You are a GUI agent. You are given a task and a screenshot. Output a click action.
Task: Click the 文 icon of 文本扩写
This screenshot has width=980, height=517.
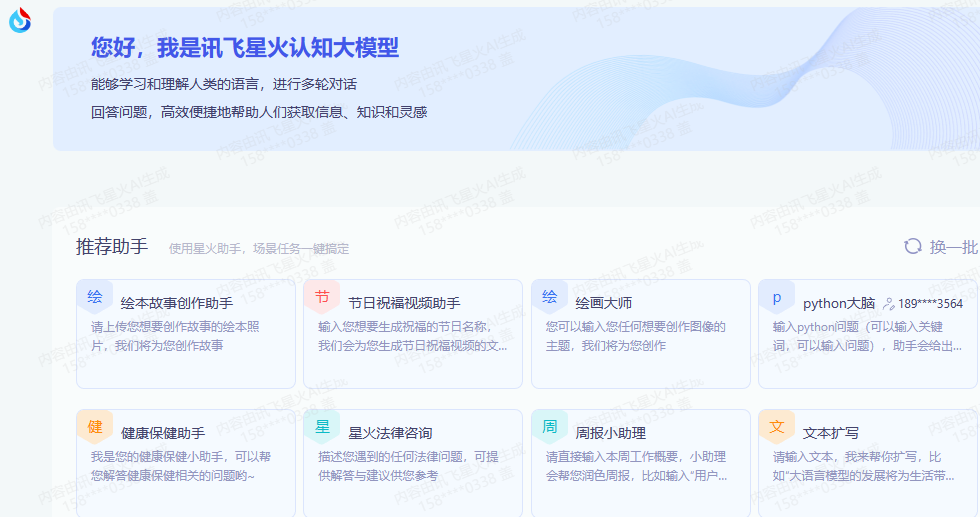coord(777,427)
